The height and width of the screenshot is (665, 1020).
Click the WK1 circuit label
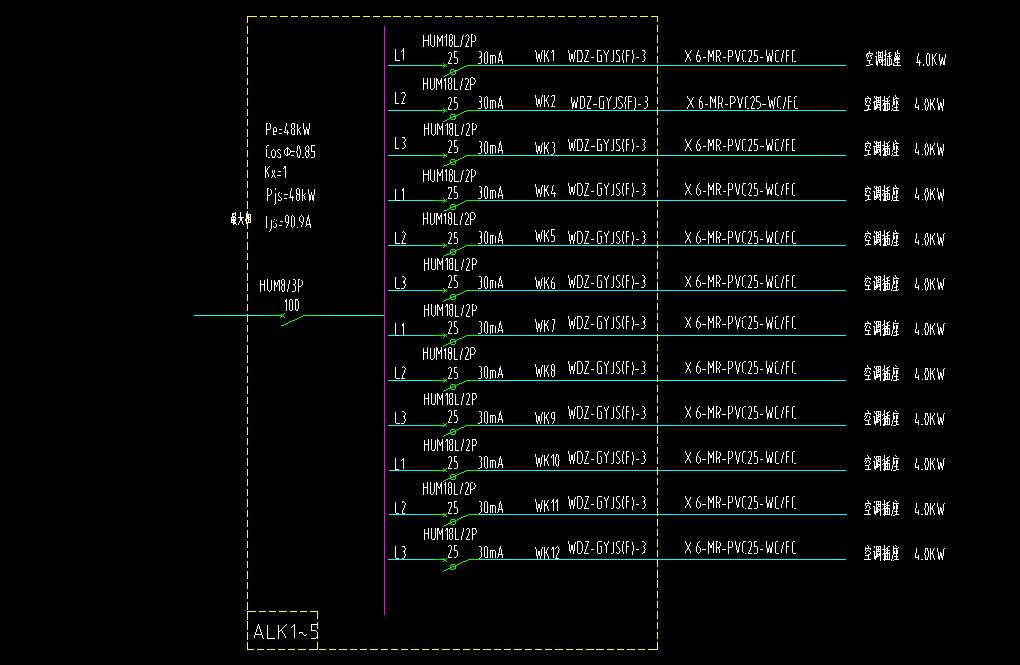tap(545, 57)
